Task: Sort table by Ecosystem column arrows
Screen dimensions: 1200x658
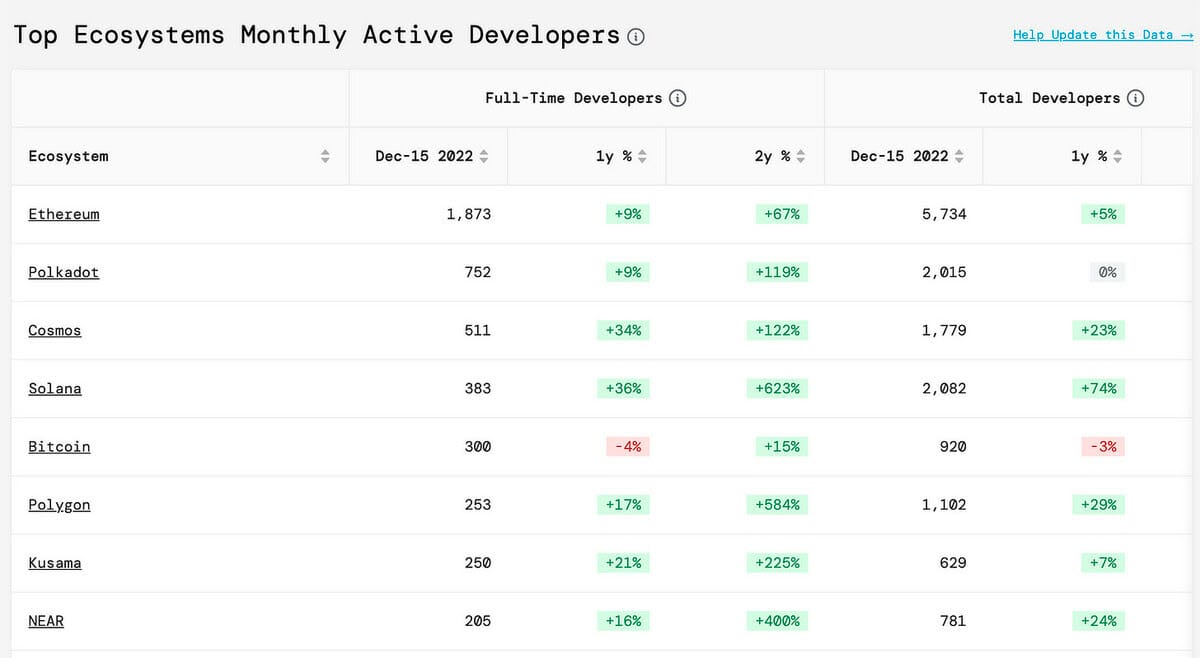Action: (324, 156)
